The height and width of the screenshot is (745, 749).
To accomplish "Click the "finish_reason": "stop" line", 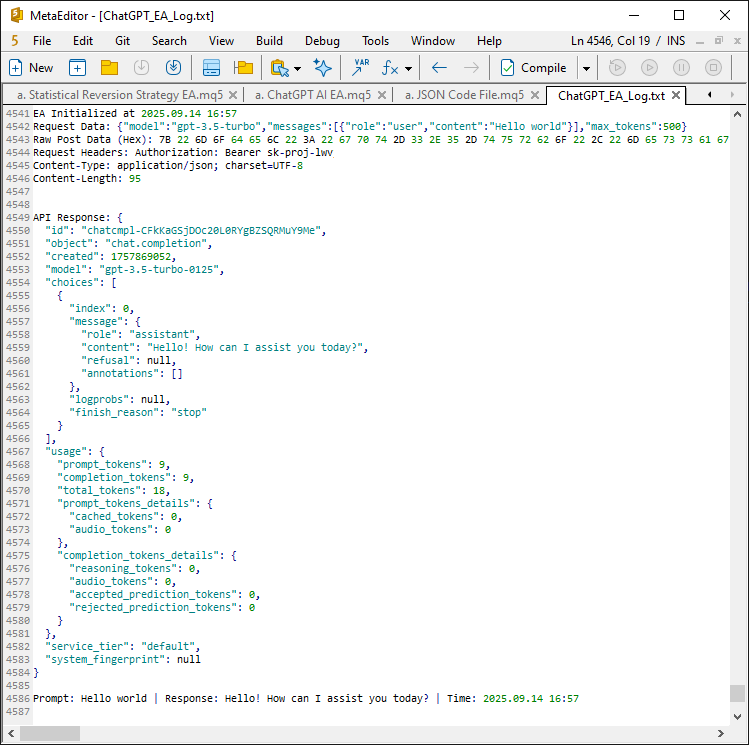I will (138, 413).
